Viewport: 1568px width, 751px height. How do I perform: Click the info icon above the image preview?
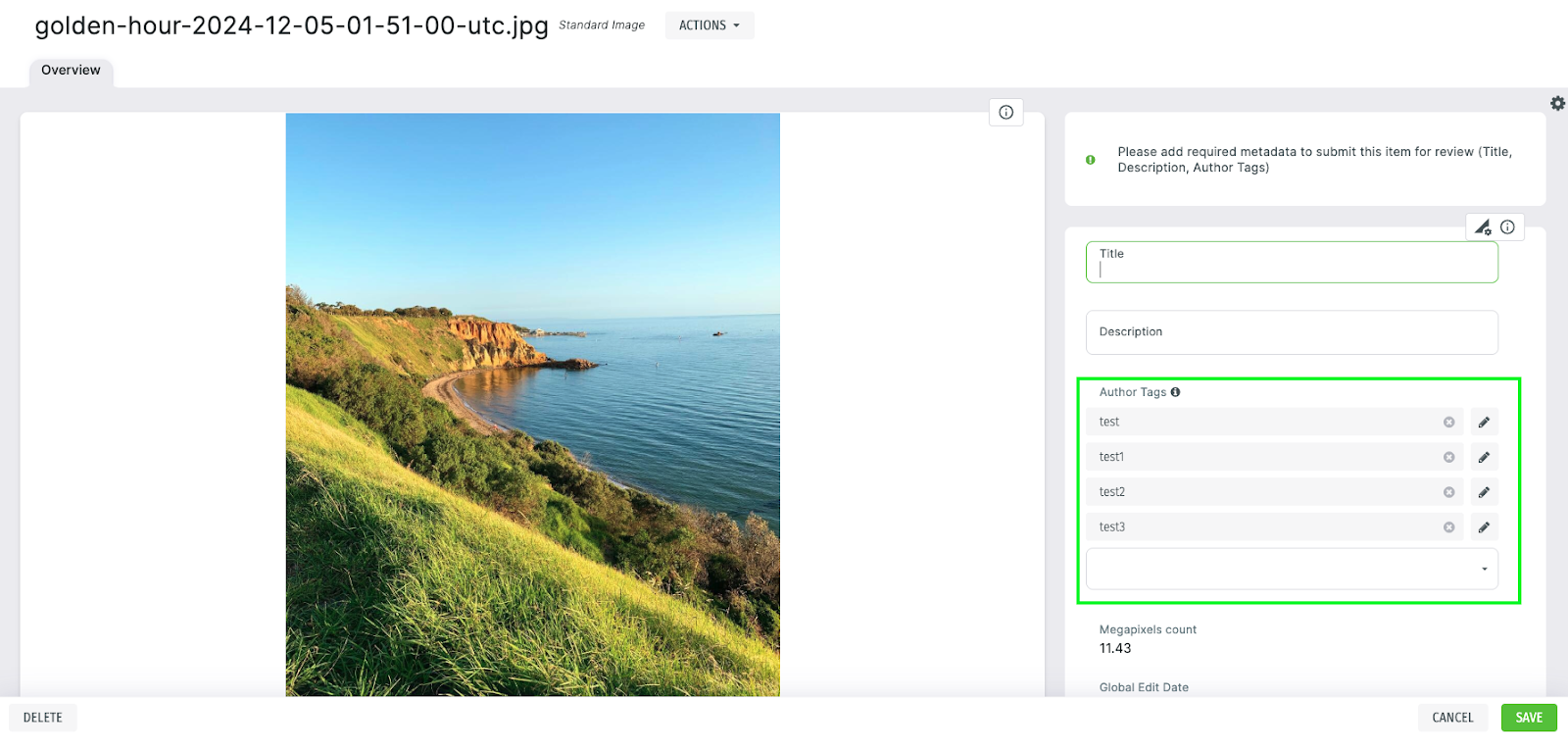[x=1005, y=113]
